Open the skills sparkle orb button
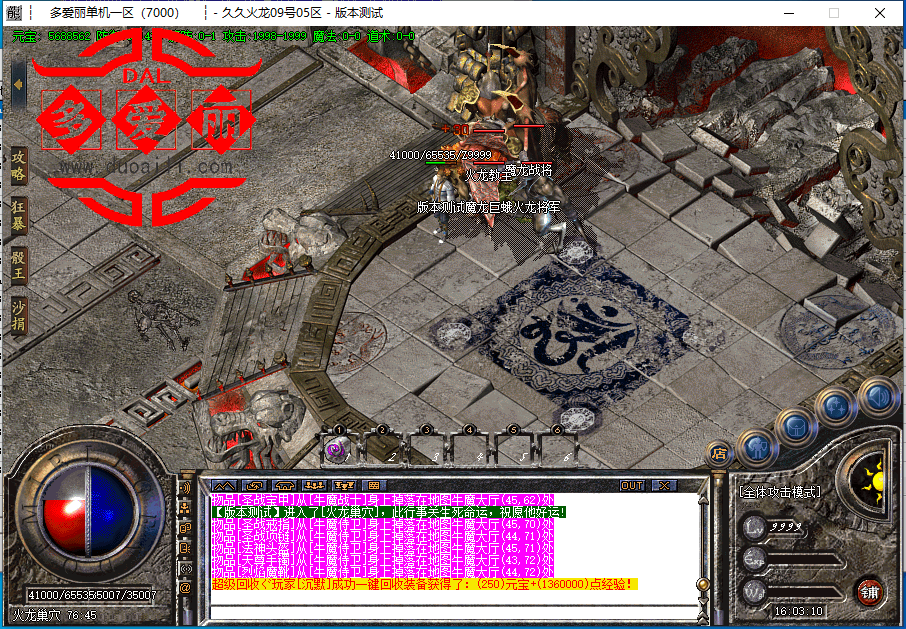The height and width of the screenshot is (629, 906). 835,407
